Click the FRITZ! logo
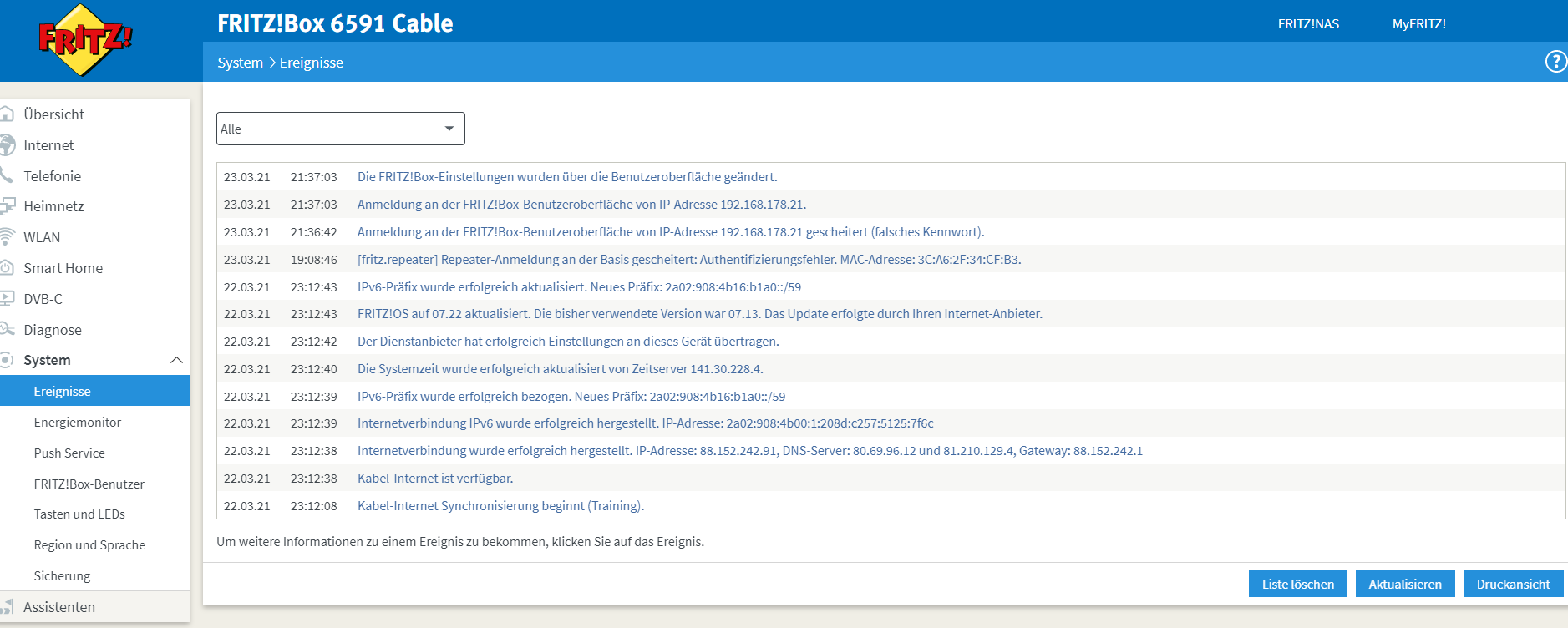 (x=84, y=39)
